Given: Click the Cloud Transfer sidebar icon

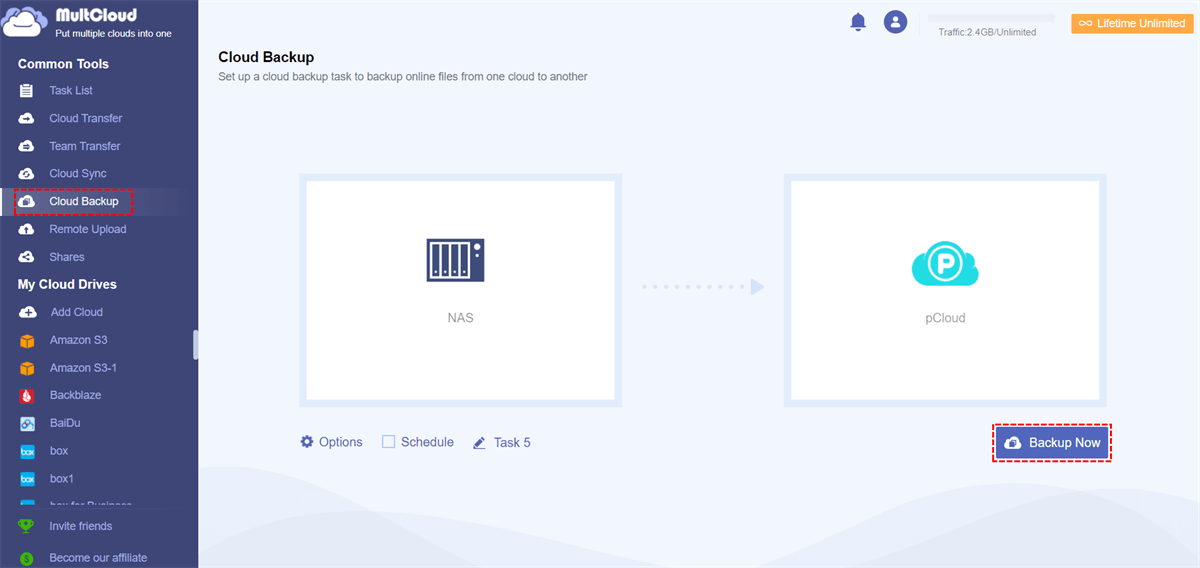Looking at the screenshot, I should 27,118.
